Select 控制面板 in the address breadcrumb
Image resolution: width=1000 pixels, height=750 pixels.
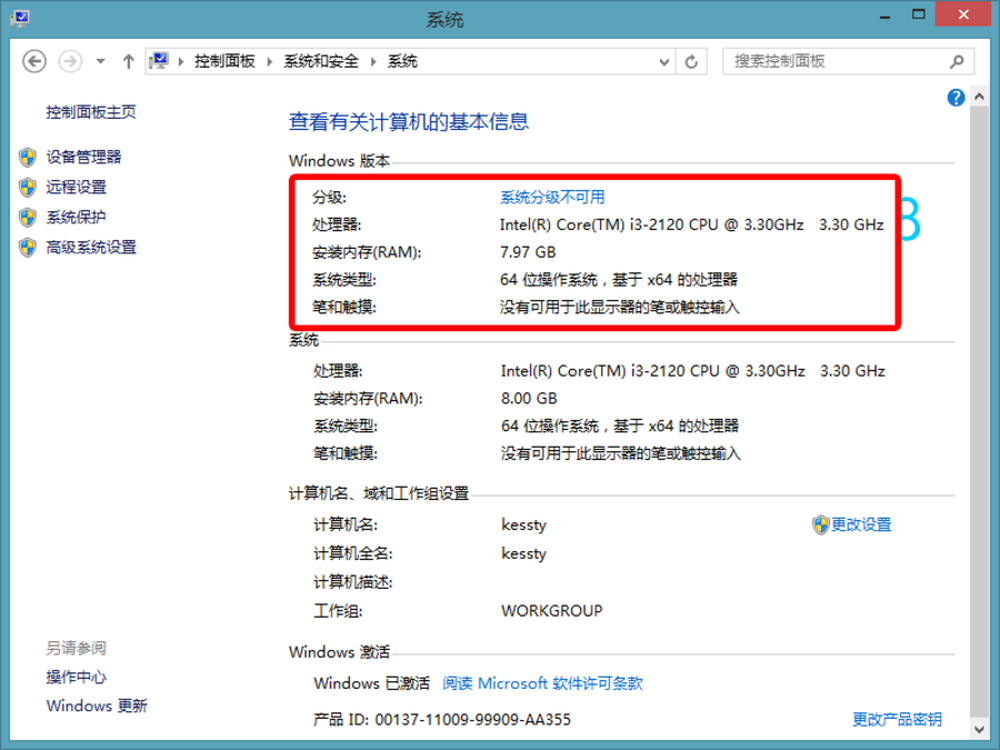224,61
